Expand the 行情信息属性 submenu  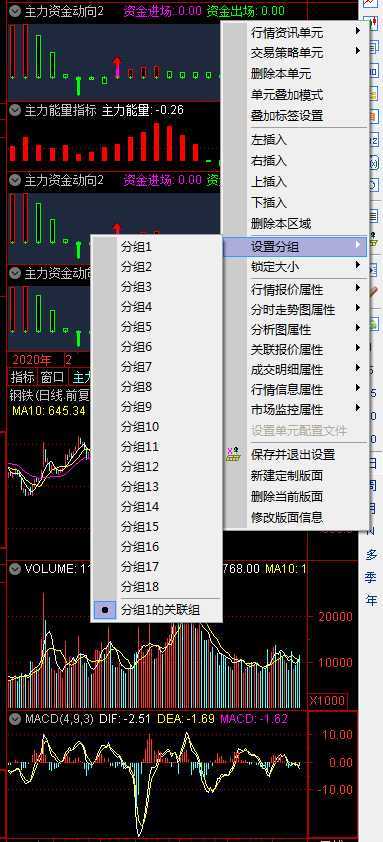coord(295,389)
